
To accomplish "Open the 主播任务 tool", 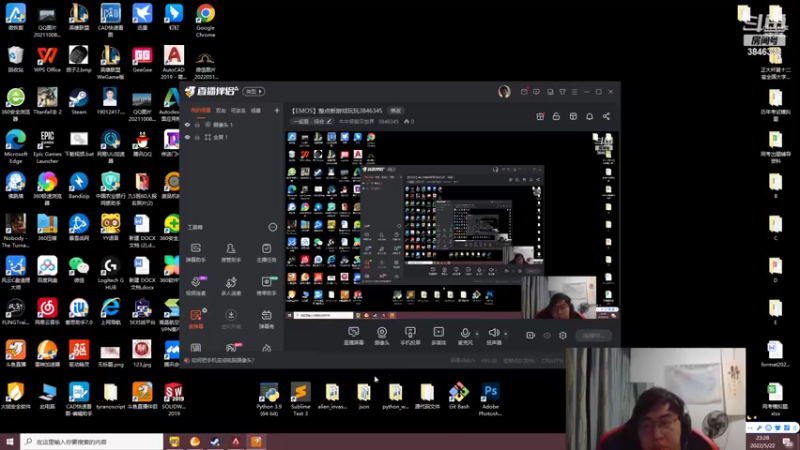I will (266, 253).
